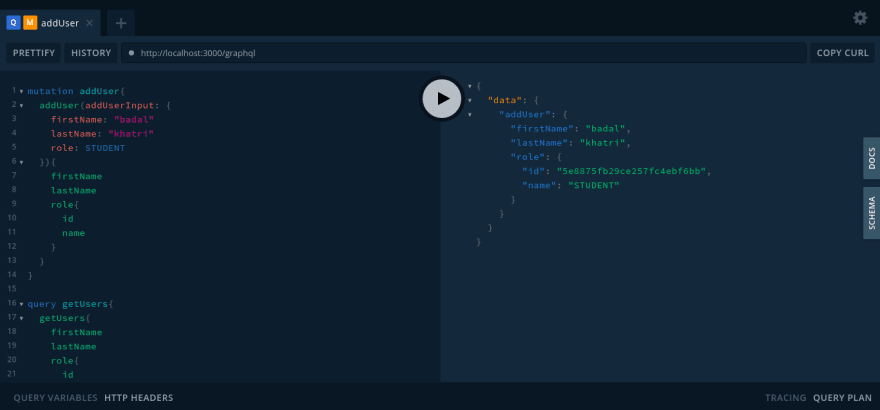Image resolution: width=880 pixels, height=410 pixels.
Task: Click name field on line 11
Action: point(74,233)
